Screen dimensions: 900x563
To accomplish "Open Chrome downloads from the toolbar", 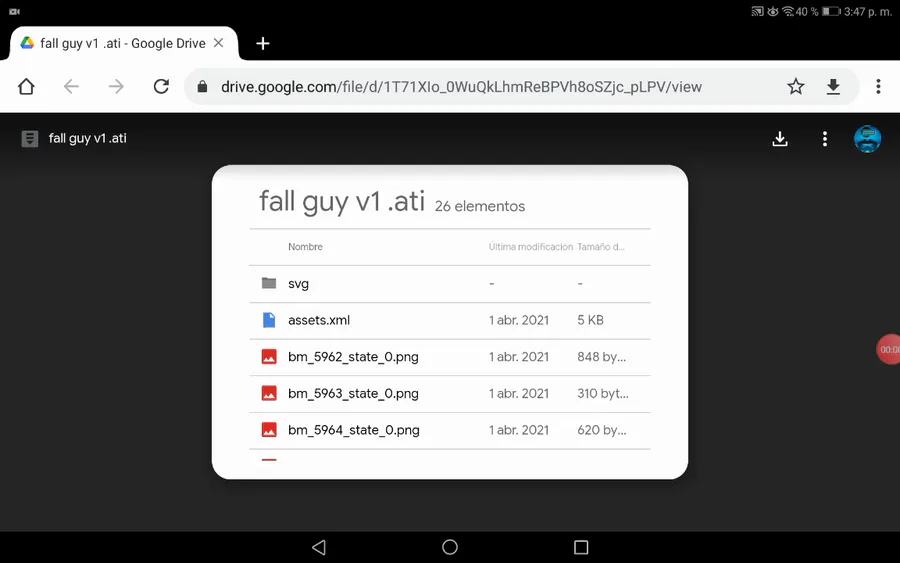I will coord(833,87).
